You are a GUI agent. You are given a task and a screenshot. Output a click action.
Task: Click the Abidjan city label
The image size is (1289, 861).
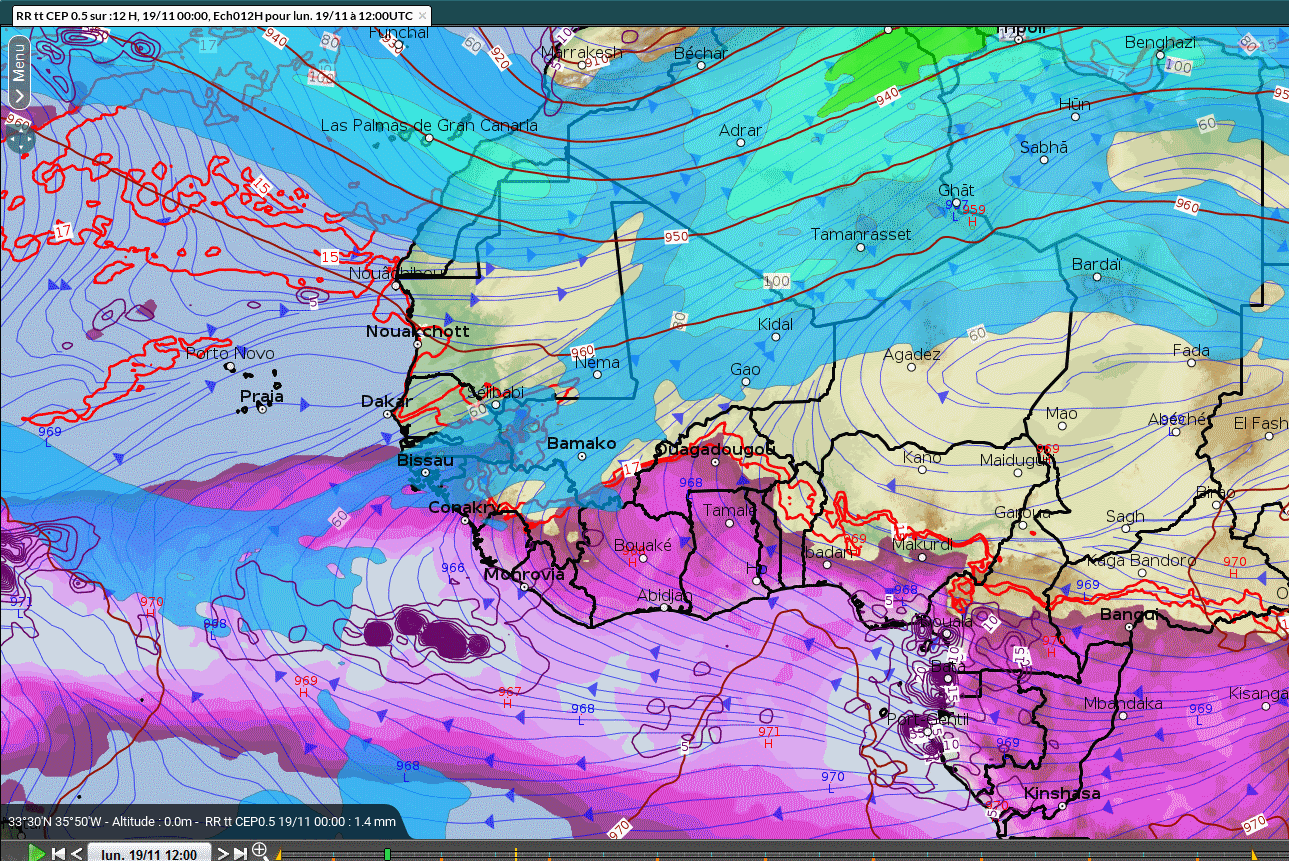click(x=664, y=595)
